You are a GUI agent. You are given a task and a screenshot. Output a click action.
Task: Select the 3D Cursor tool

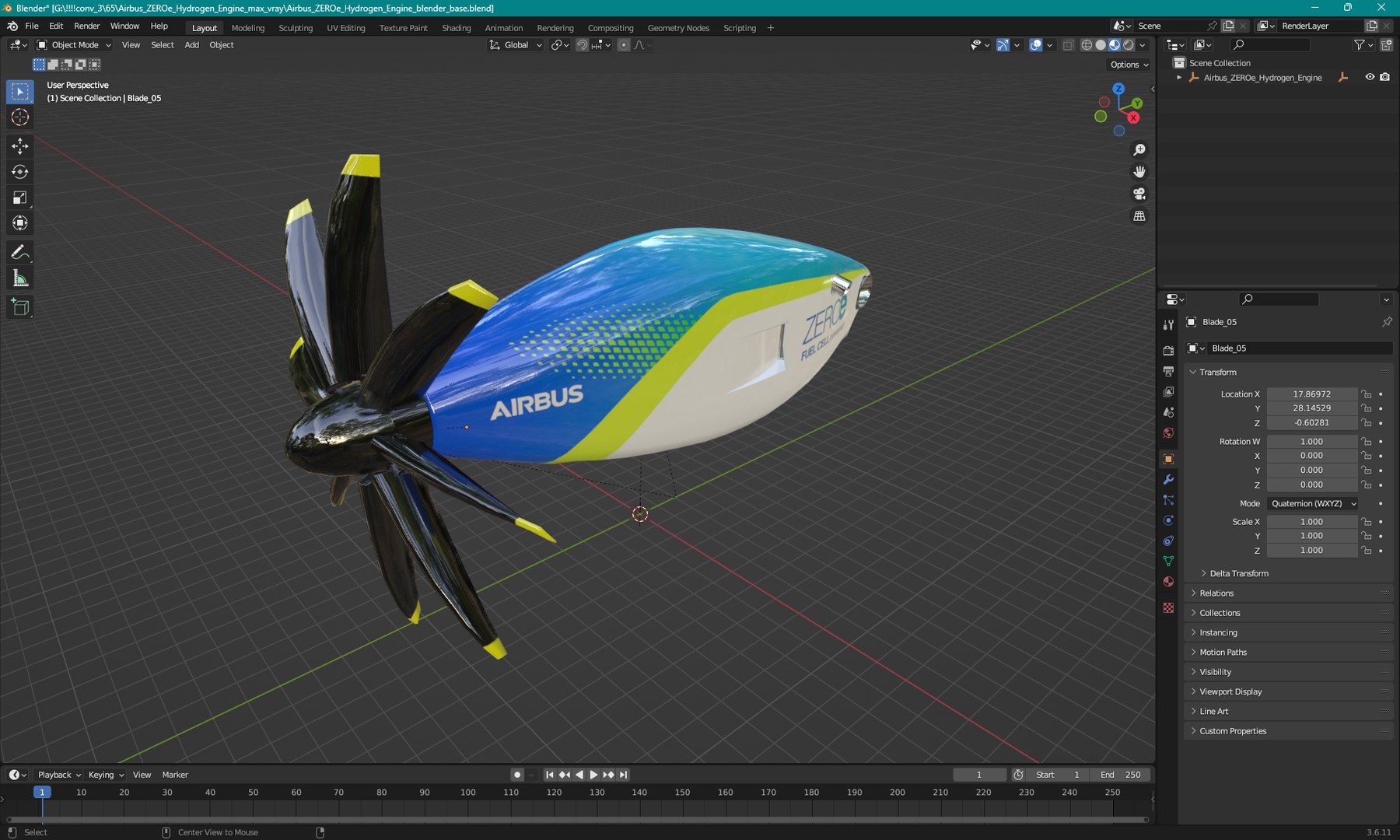pos(20,117)
